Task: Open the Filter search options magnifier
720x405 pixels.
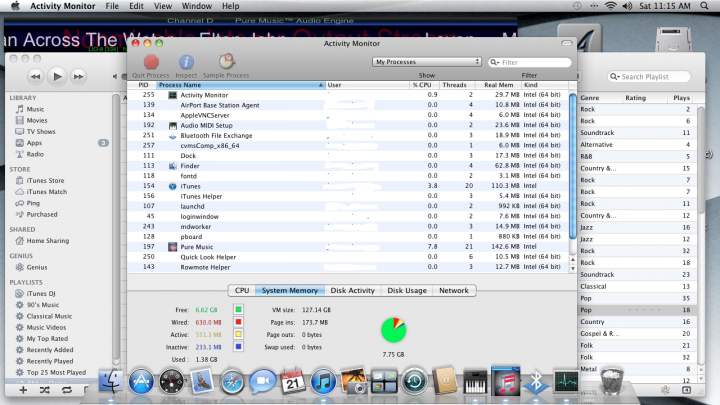Action: [x=495, y=62]
